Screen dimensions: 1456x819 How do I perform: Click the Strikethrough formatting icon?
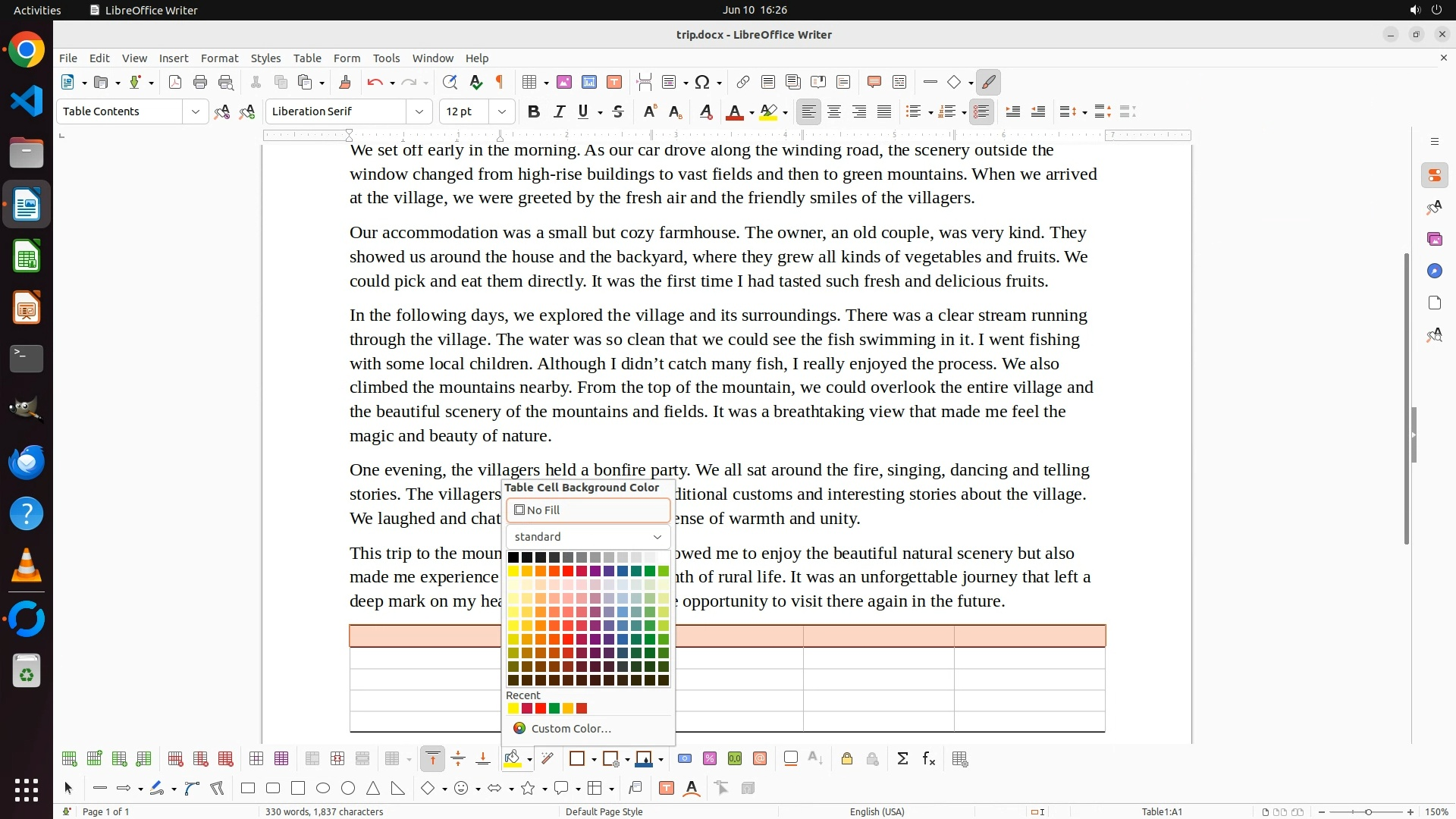(618, 112)
